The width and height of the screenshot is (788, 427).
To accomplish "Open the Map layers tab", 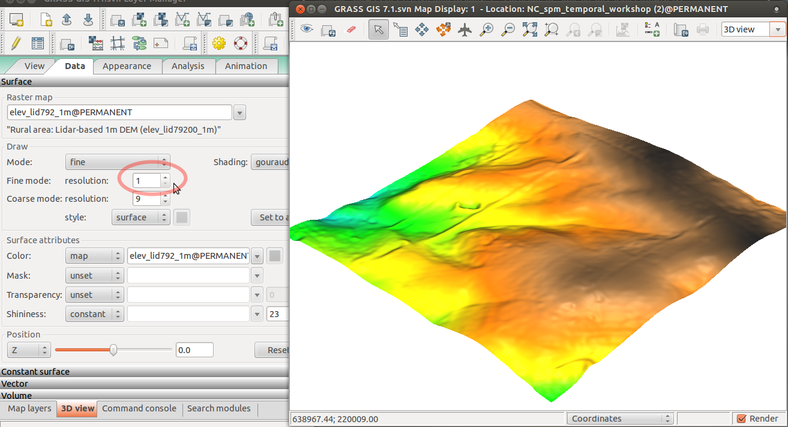I will coord(29,408).
